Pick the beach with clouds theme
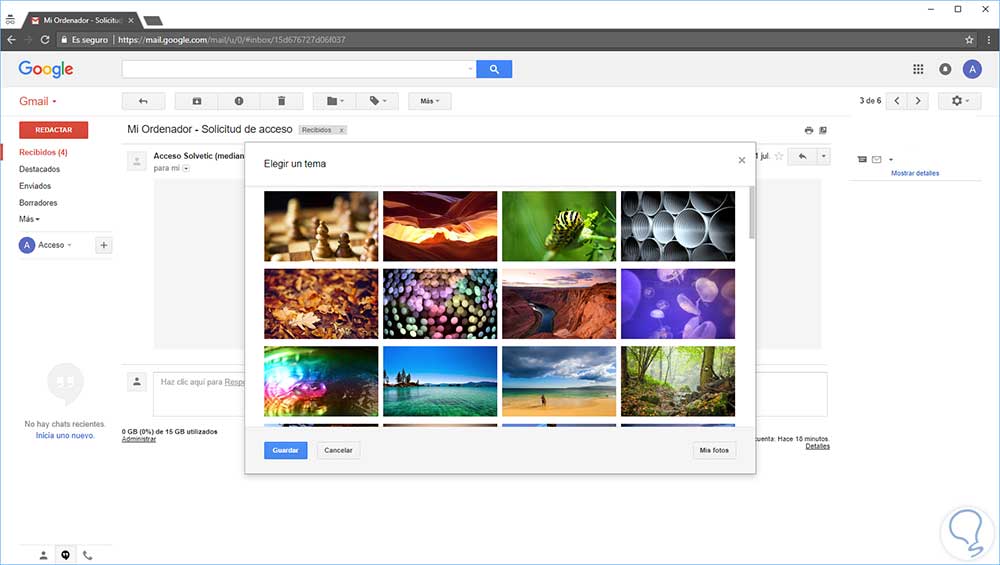The height and width of the screenshot is (565, 1000). coord(559,381)
